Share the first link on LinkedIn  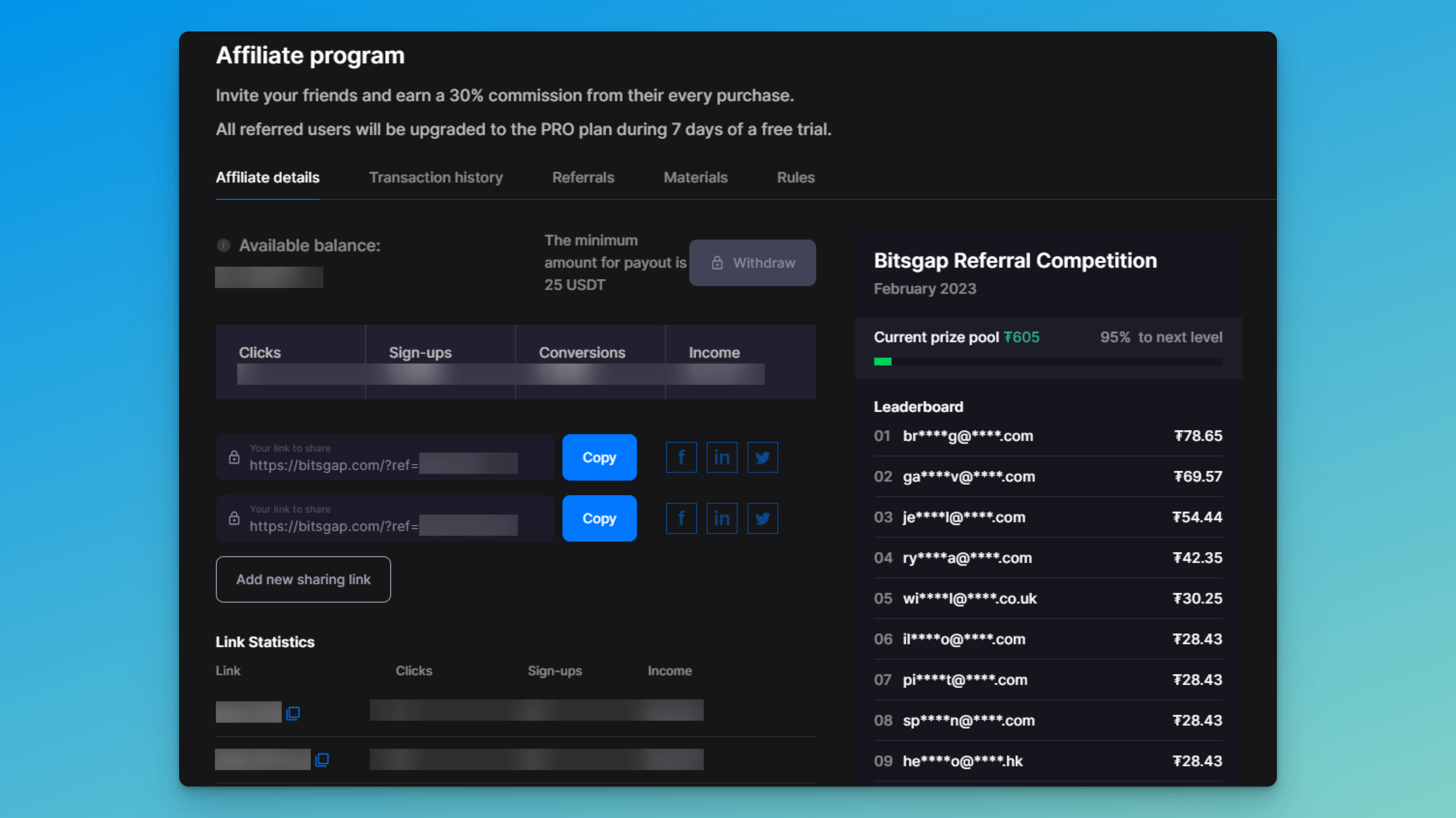click(x=722, y=457)
